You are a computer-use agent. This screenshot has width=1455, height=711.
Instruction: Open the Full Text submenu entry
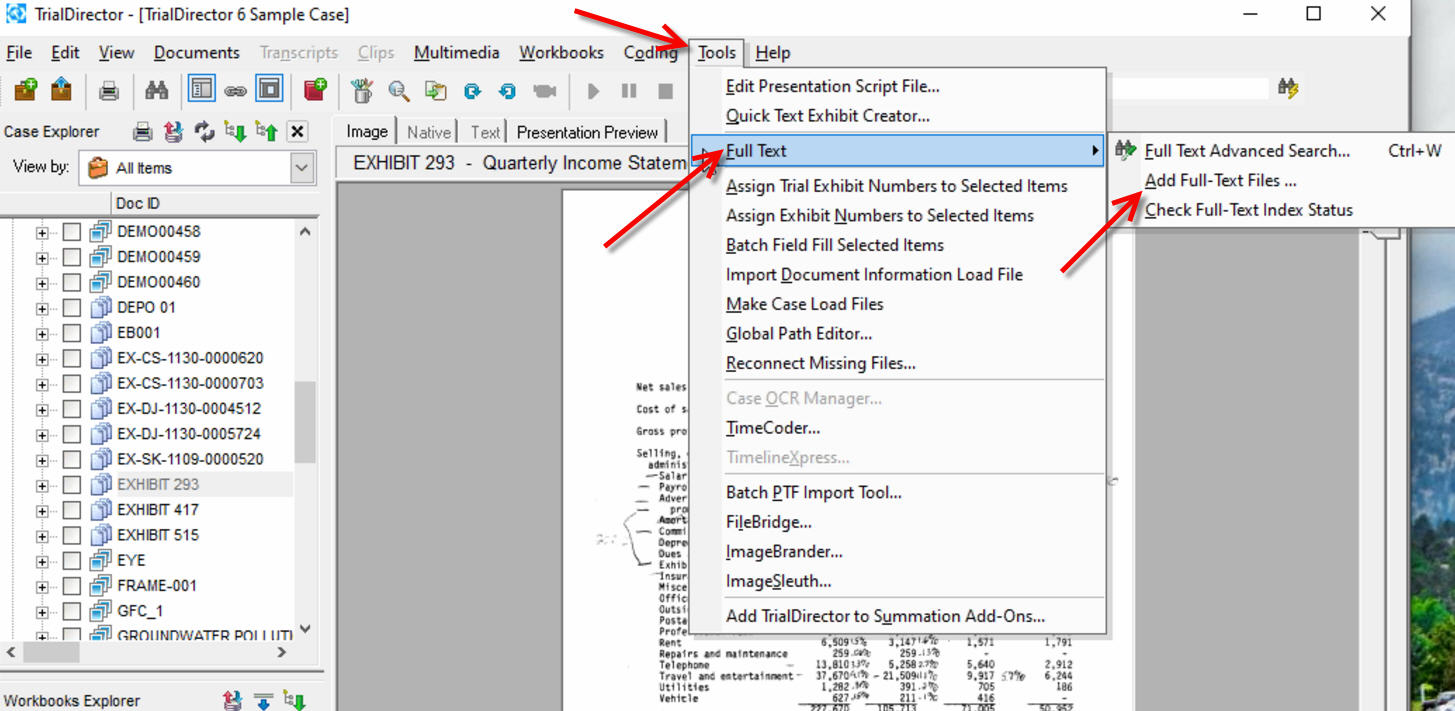(x=897, y=151)
